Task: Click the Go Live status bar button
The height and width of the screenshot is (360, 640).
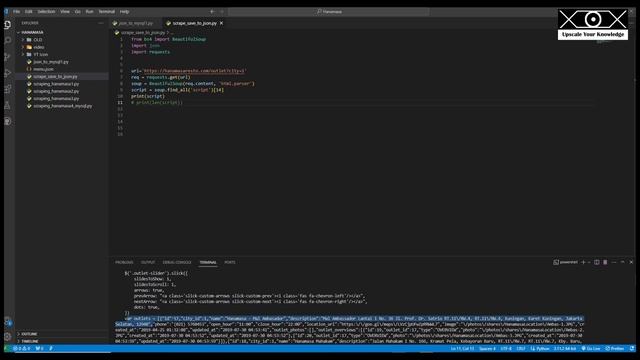Action: [591, 349]
